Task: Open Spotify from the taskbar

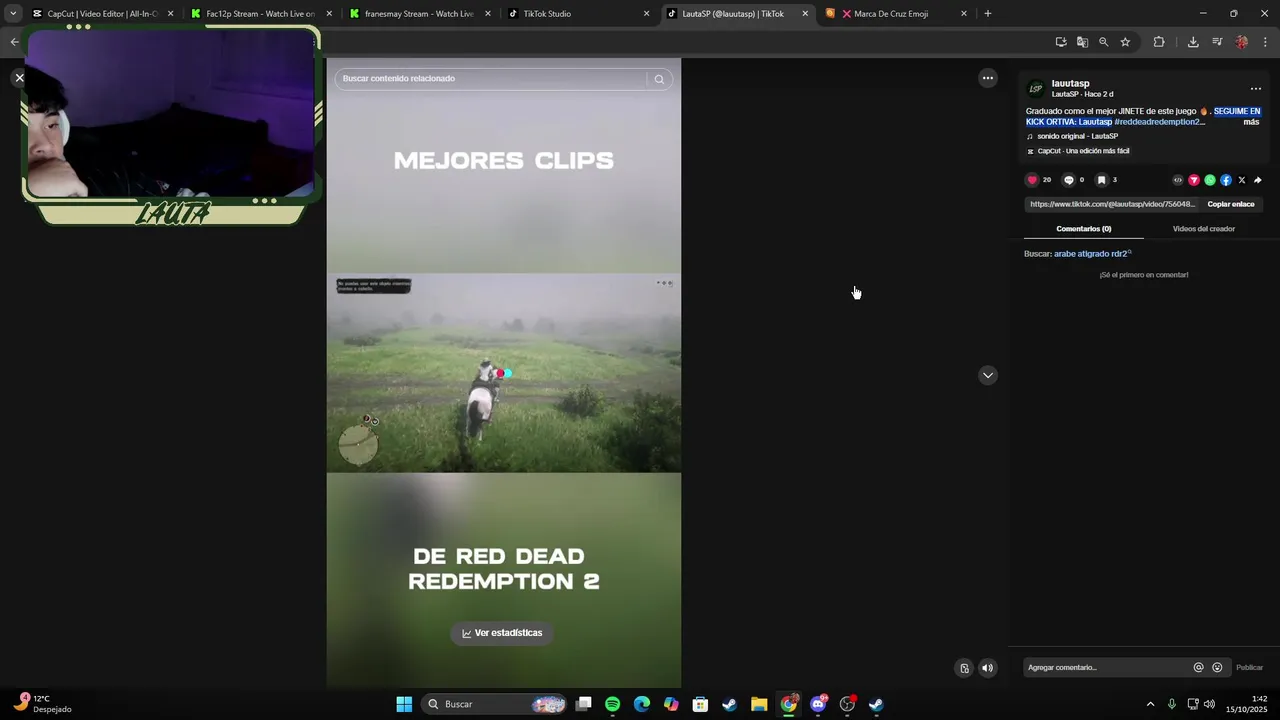Action: (x=612, y=704)
